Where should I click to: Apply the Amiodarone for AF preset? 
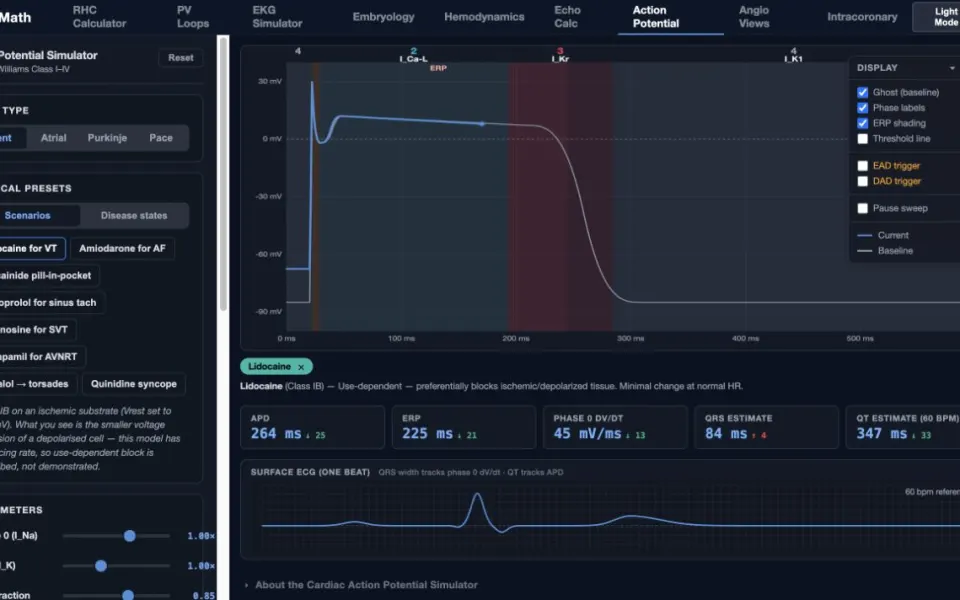coord(122,248)
